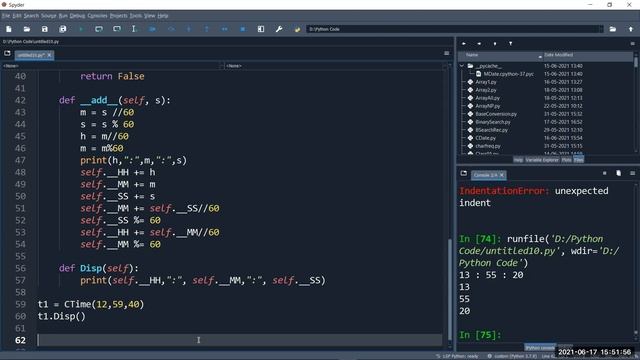
Task: Click the Files pane filter filenames icon
Action: (x=510, y=43)
